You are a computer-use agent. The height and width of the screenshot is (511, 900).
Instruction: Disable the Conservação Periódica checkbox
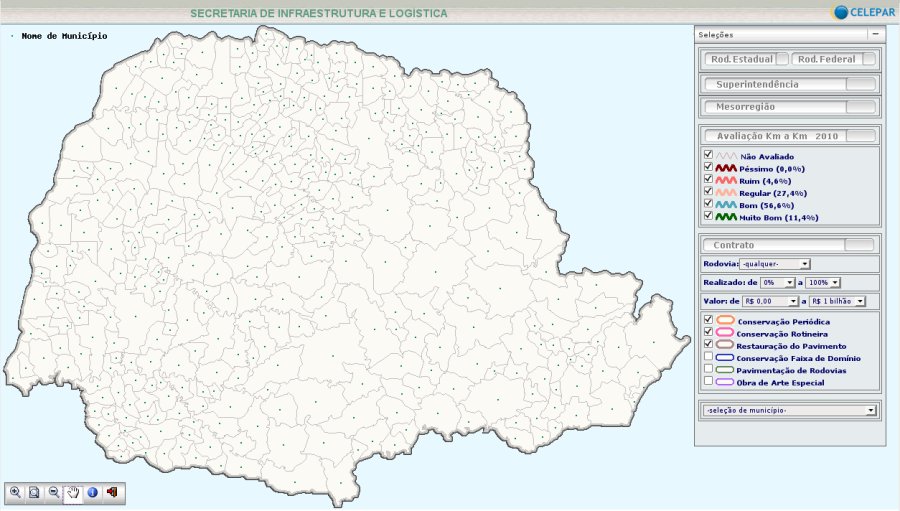click(709, 319)
